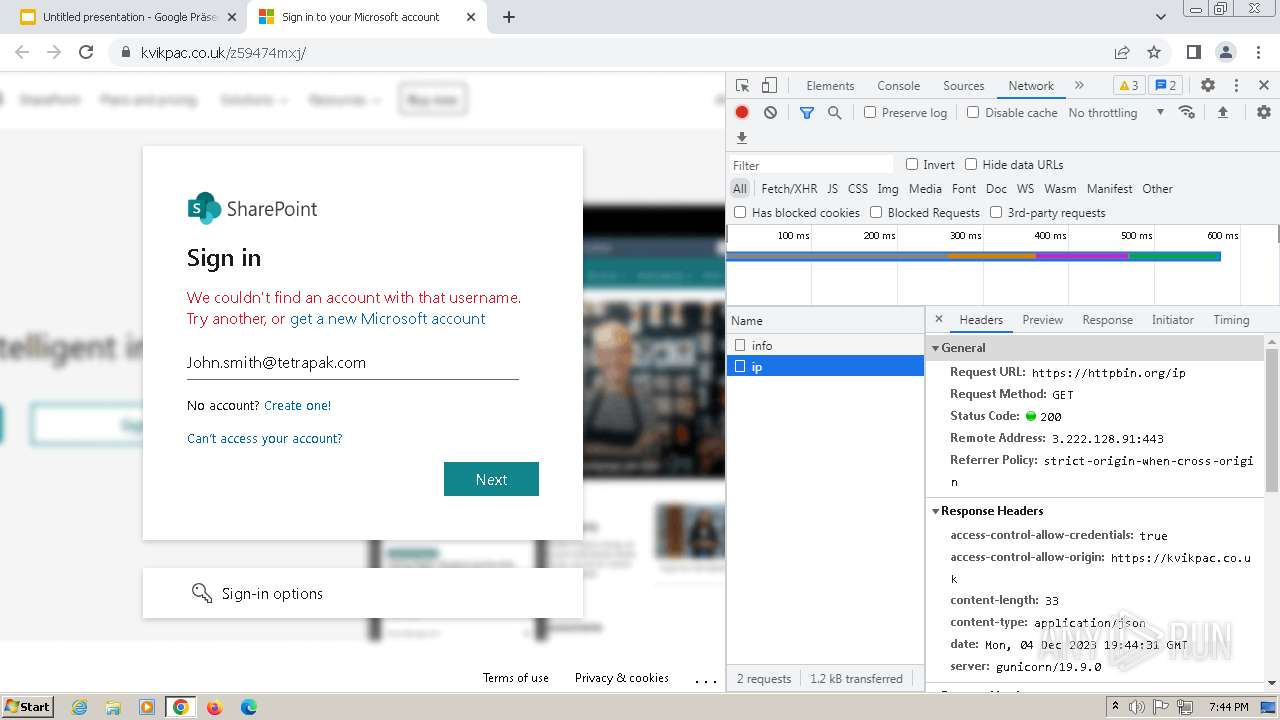Open Internet Explorer from the taskbar
The image size is (1280, 720).
[79, 707]
